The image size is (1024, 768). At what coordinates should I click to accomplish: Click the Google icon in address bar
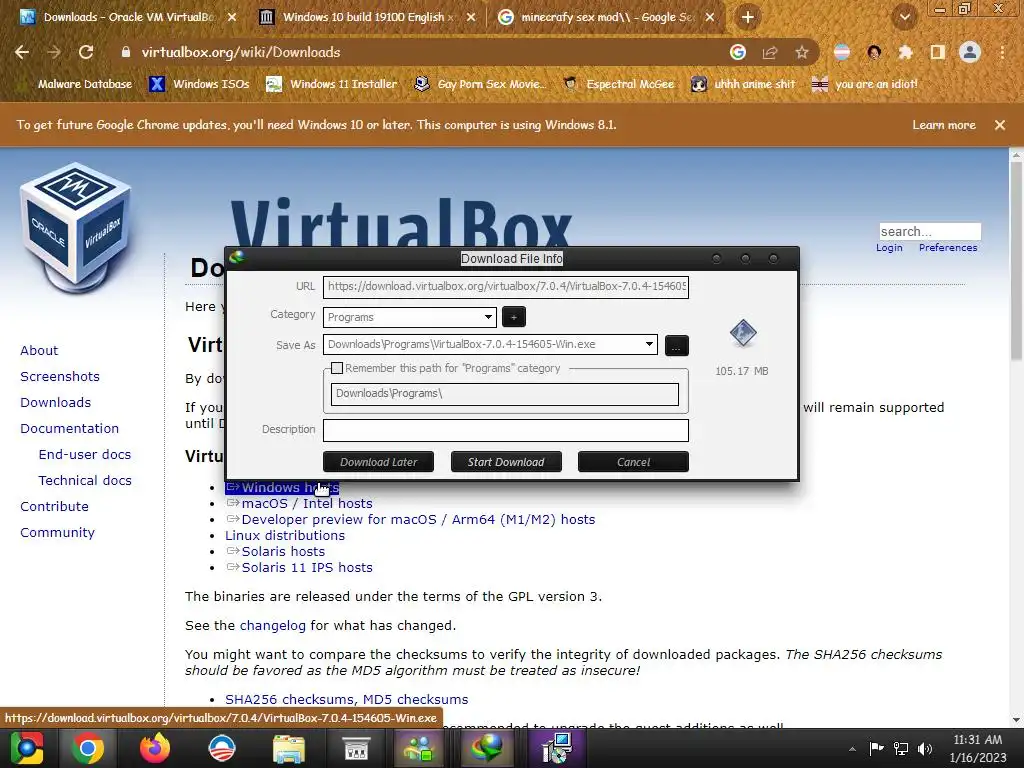pyautogui.click(x=738, y=52)
